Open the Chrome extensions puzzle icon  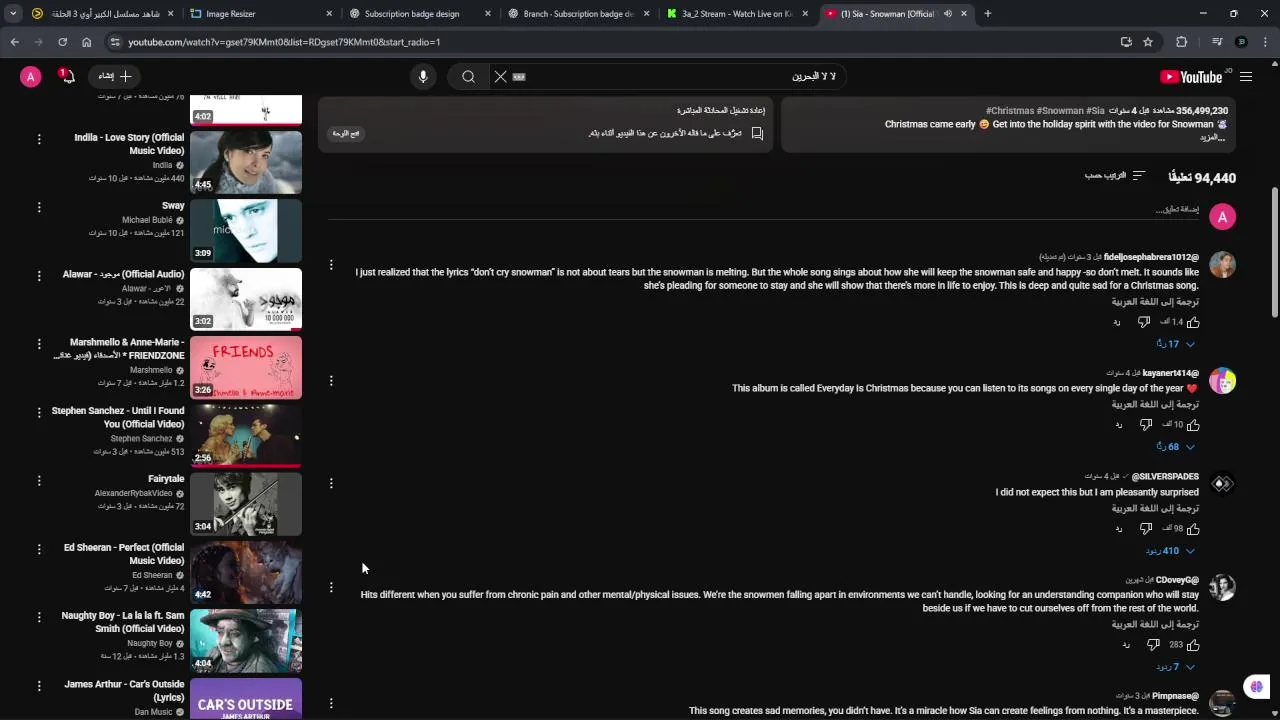(x=1182, y=42)
